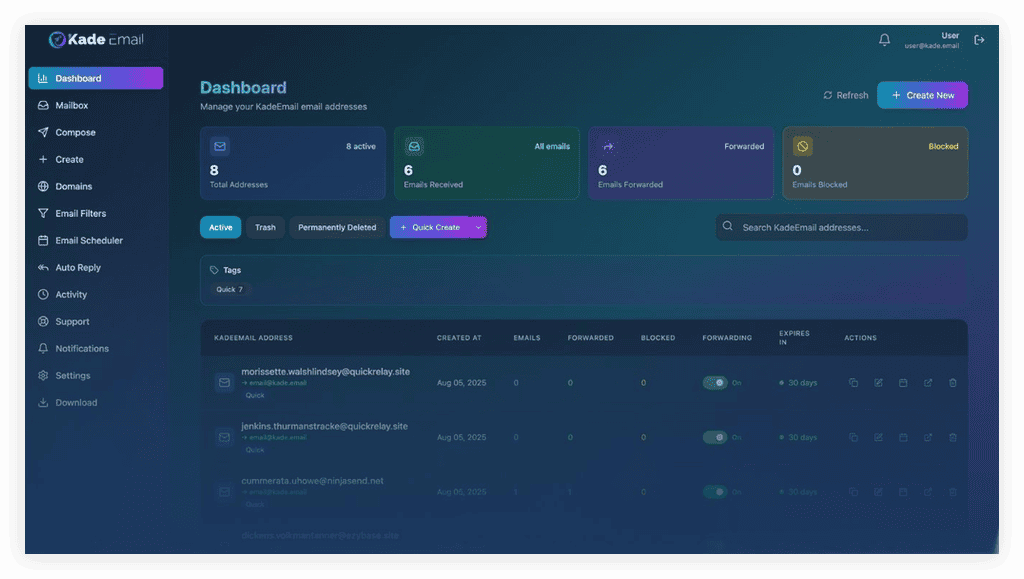
Task: Switch to the Trash tab
Action: [x=265, y=227]
